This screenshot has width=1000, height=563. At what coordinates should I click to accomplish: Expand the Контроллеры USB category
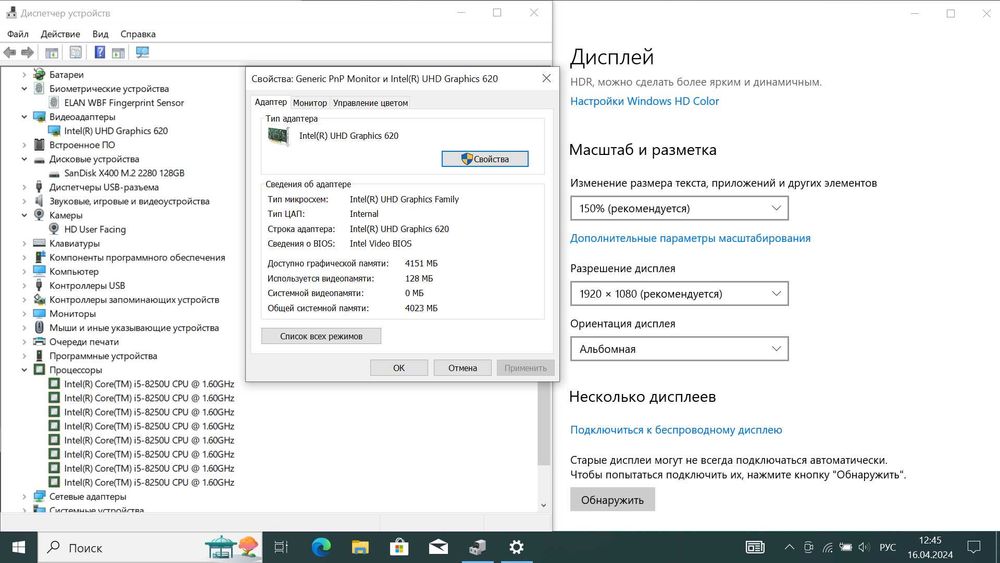[x=24, y=286]
